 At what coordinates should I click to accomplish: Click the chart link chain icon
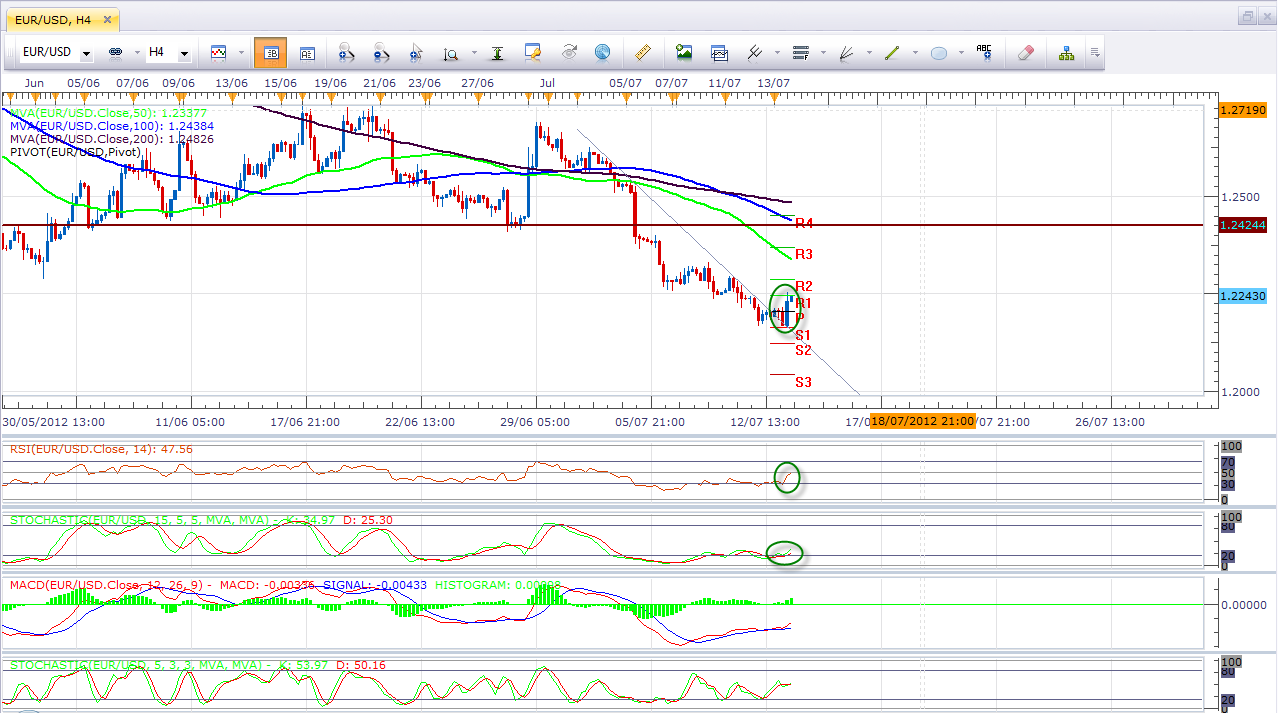point(114,52)
